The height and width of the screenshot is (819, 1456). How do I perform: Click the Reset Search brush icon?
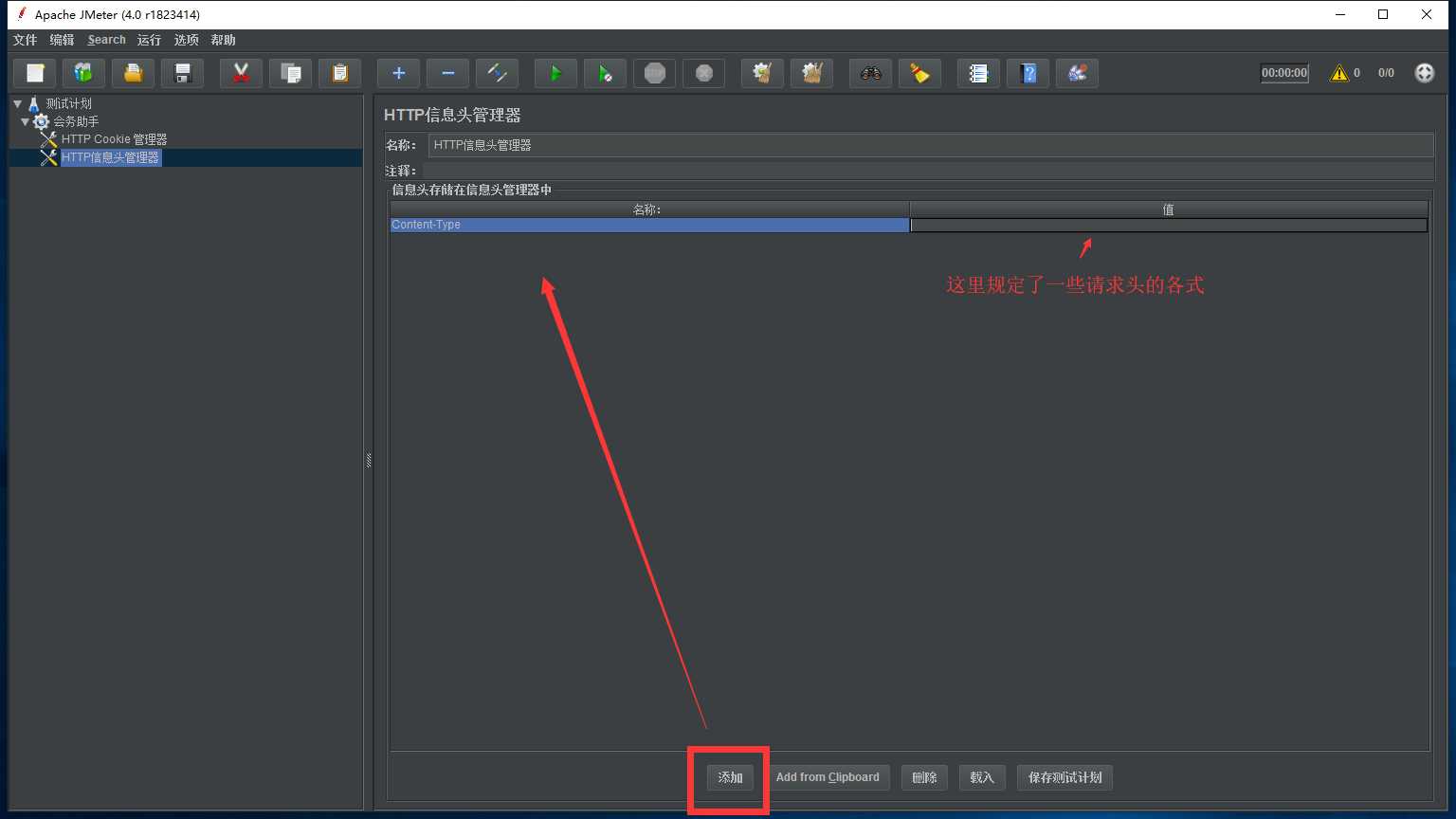[919, 73]
